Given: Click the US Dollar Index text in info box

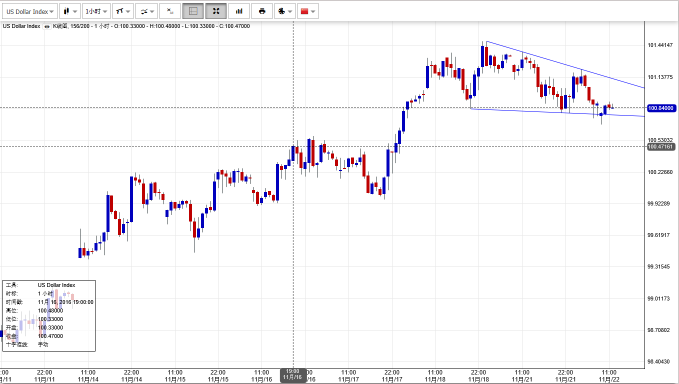Looking at the screenshot, I should click(56, 285).
